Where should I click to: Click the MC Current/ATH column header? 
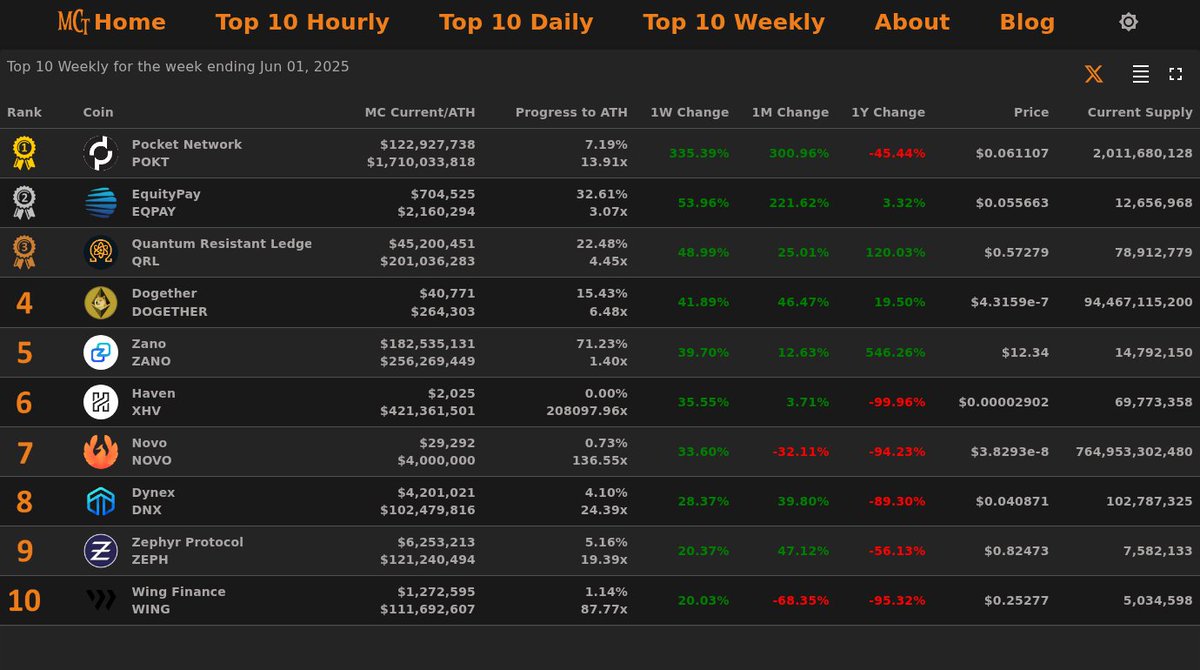(x=420, y=113)
